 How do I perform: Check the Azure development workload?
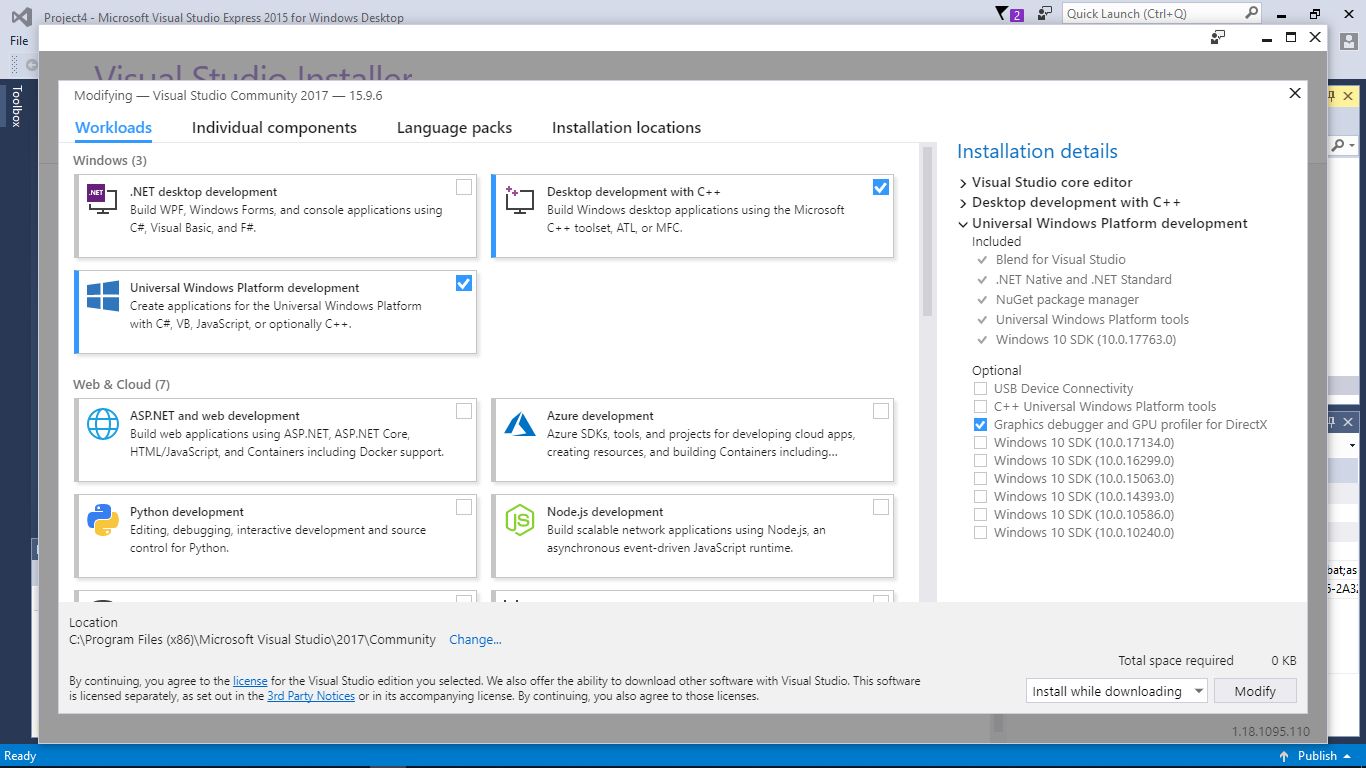pyautogui.click(x=881, y=411)
